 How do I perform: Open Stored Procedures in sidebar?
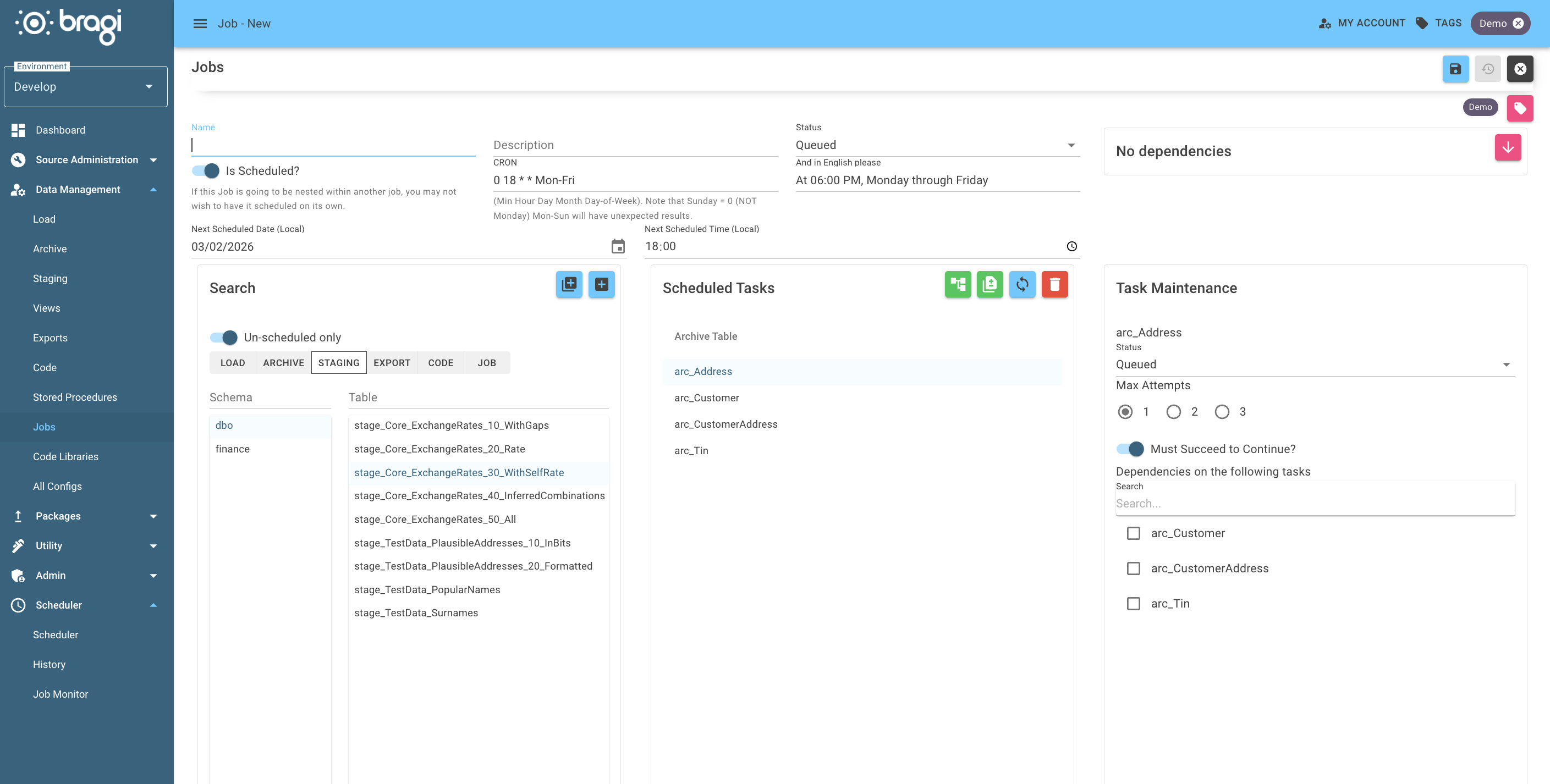point(75,397)
